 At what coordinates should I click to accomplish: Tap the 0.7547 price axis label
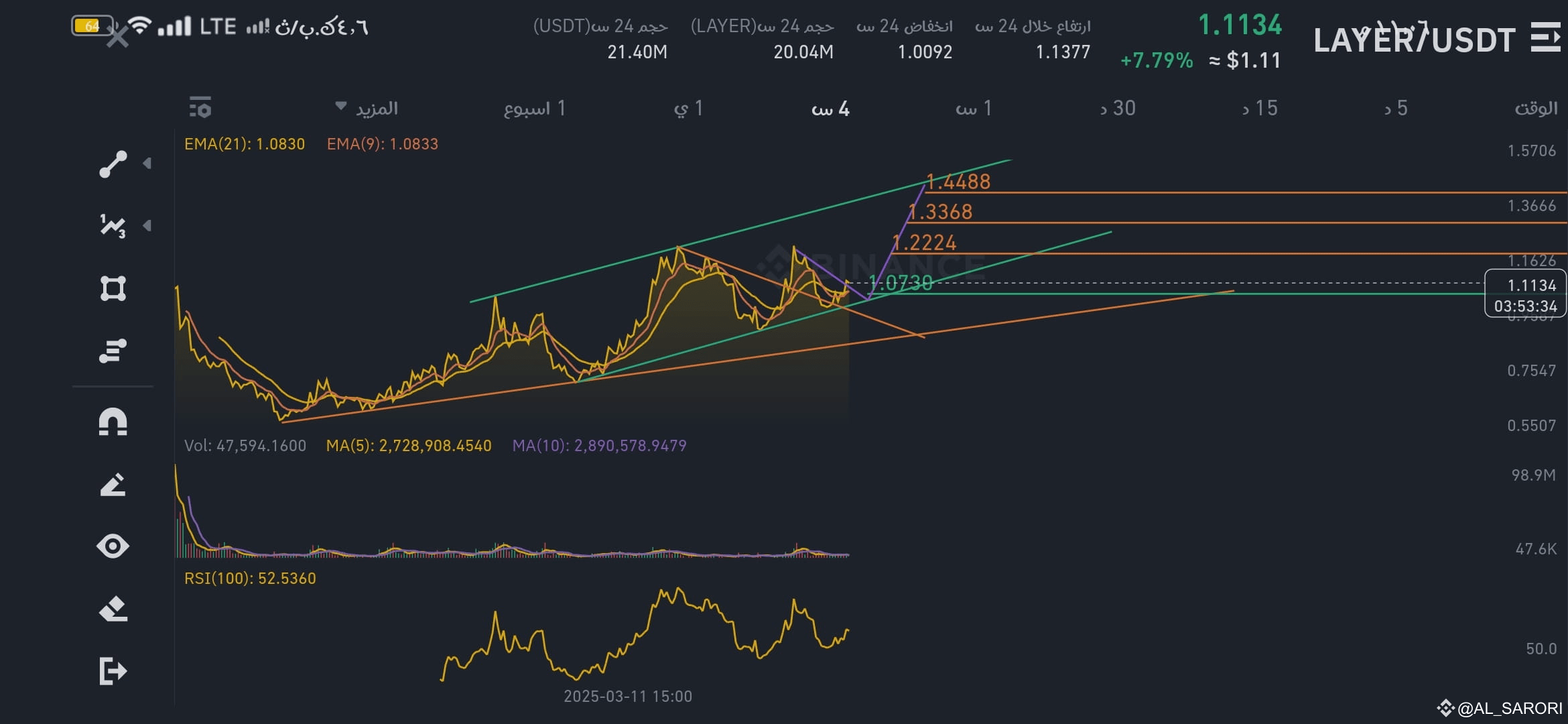tap(1532, 371)
